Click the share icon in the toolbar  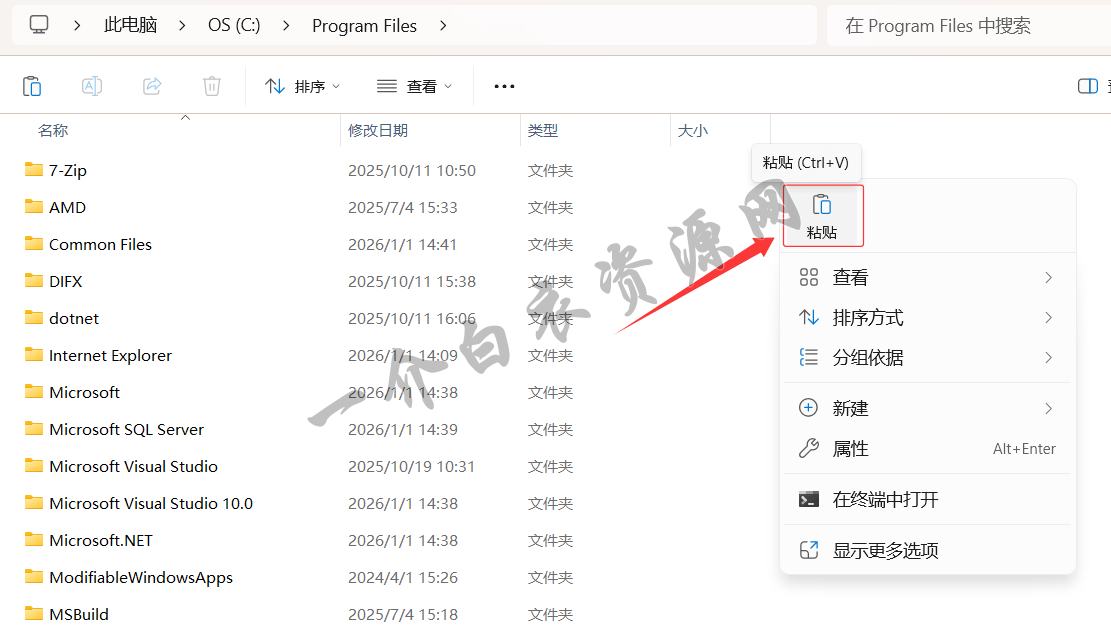click(x=152, y=86)
